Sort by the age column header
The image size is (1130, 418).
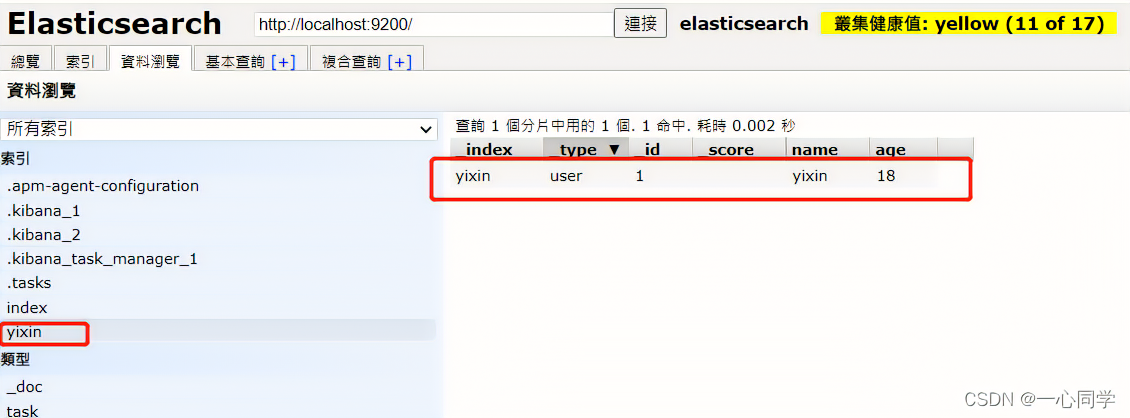[903, 149]
